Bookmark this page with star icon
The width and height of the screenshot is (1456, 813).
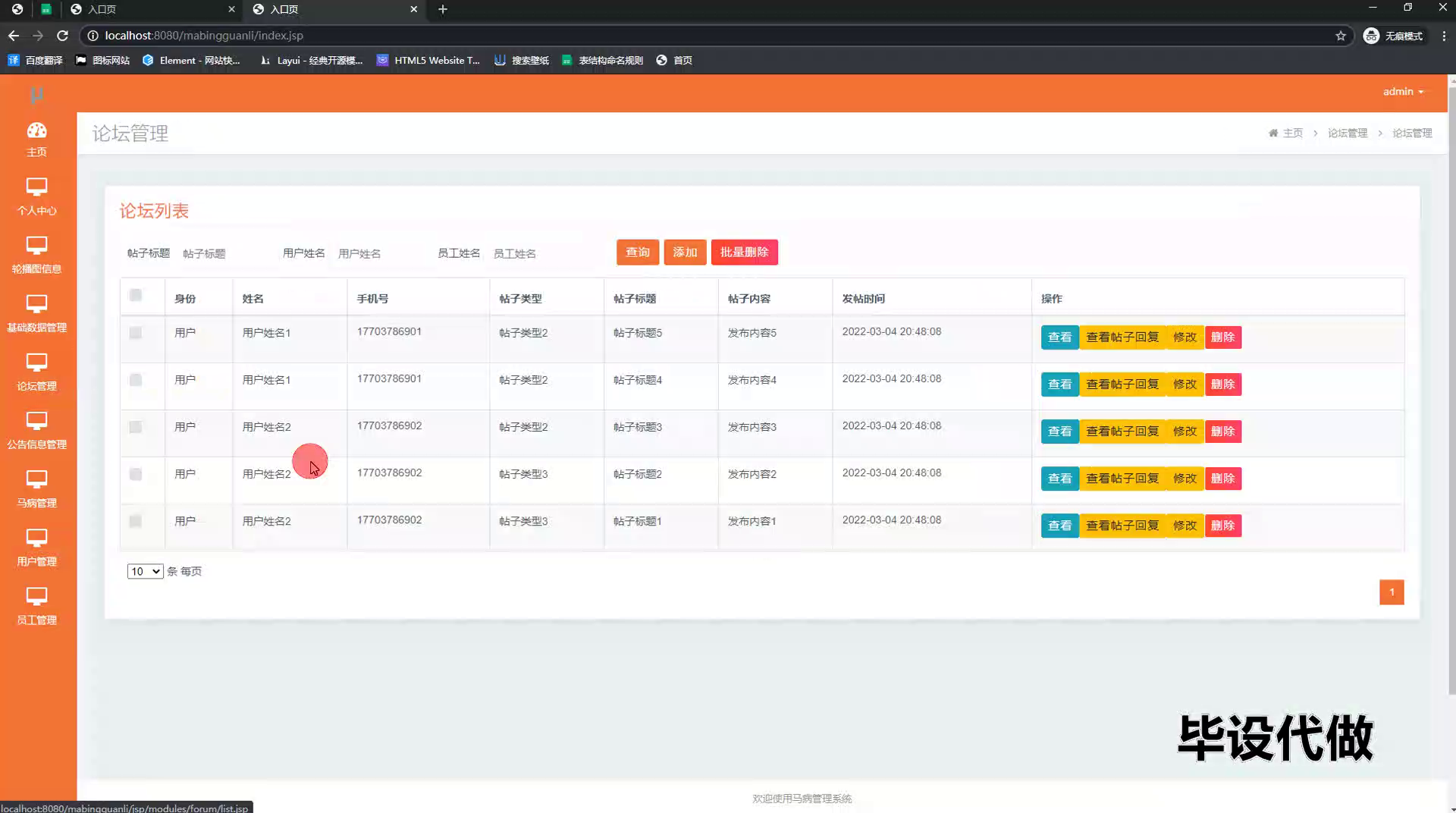coord(1340,36)
